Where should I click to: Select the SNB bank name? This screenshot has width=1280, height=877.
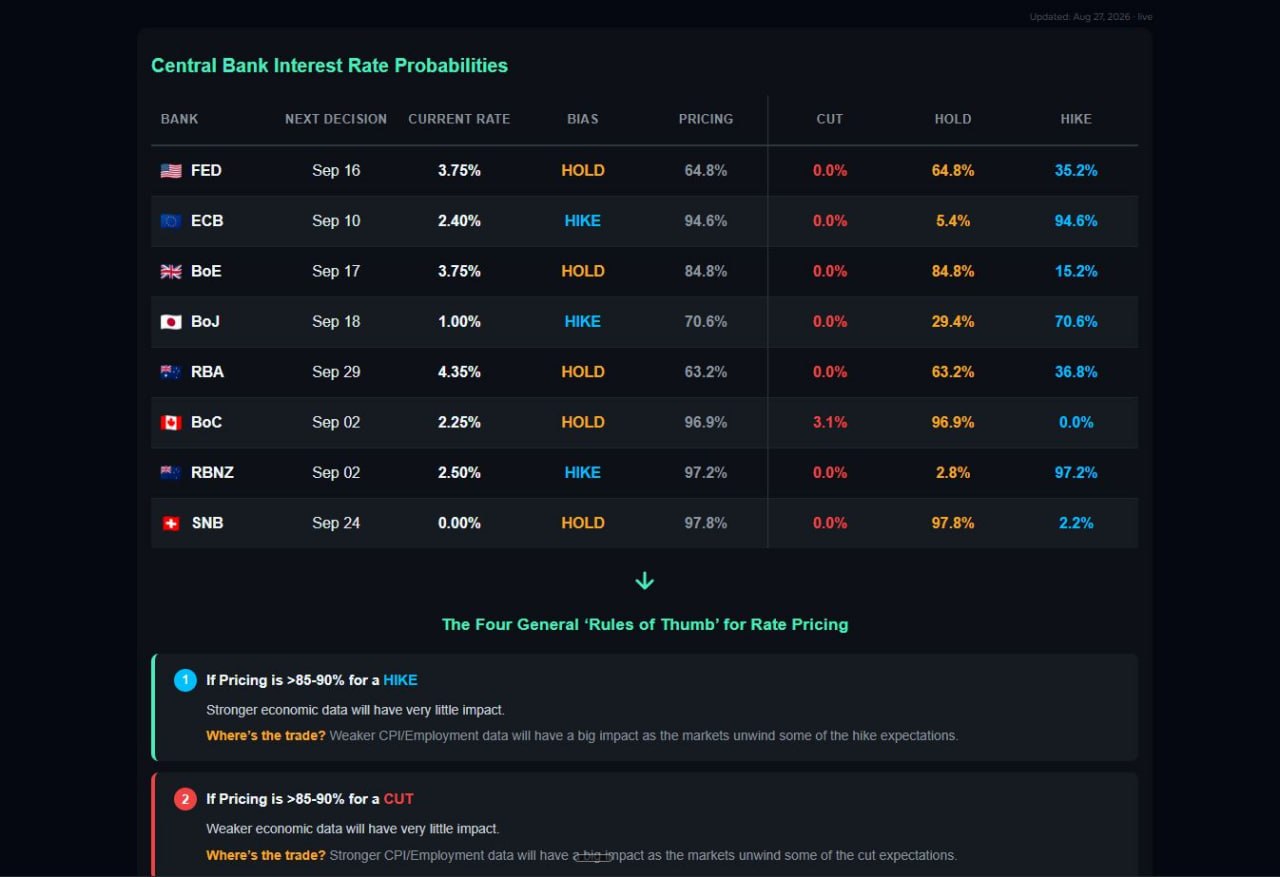207,523
